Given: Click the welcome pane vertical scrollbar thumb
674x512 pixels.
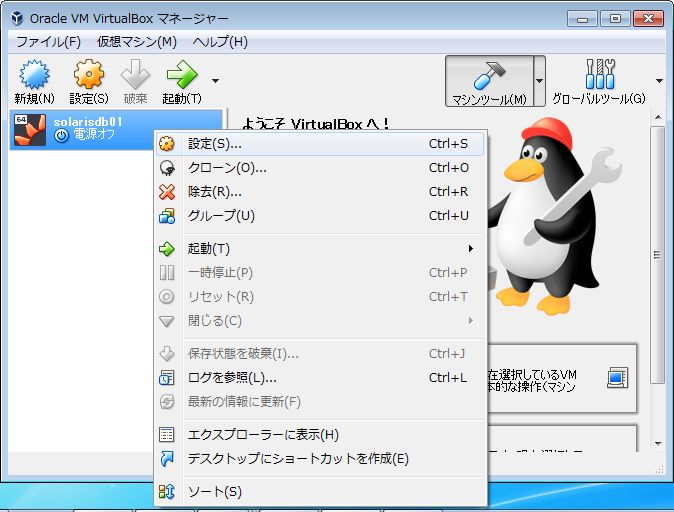Looking at the screenshot, I should click(658, 254).
